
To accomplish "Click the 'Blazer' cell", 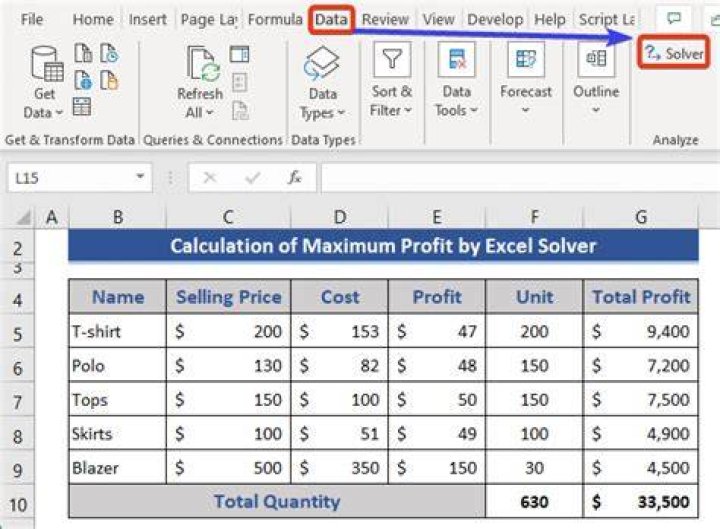I will (118, 467).
